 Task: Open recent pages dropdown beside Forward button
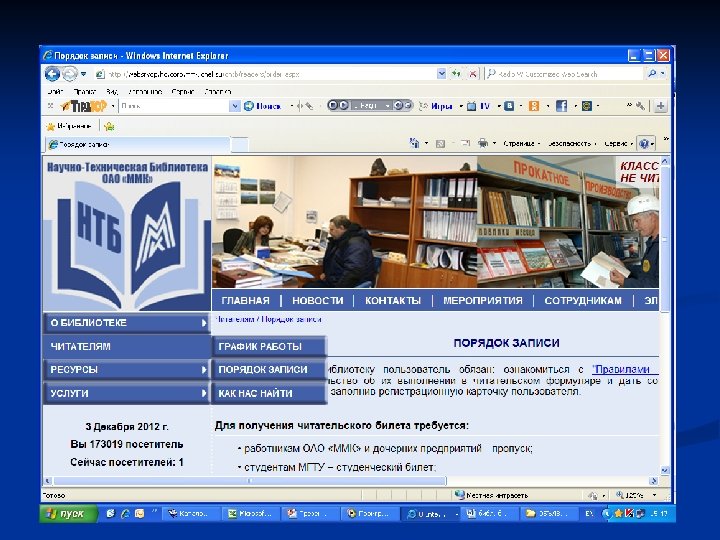click(x=84, y=74)
